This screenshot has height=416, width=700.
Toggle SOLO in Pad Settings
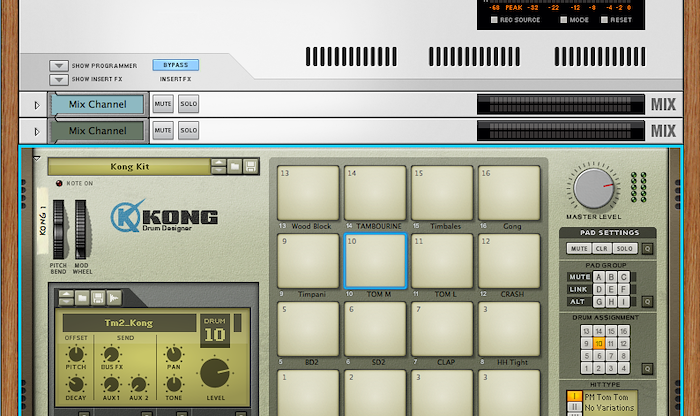pos(625,249)
